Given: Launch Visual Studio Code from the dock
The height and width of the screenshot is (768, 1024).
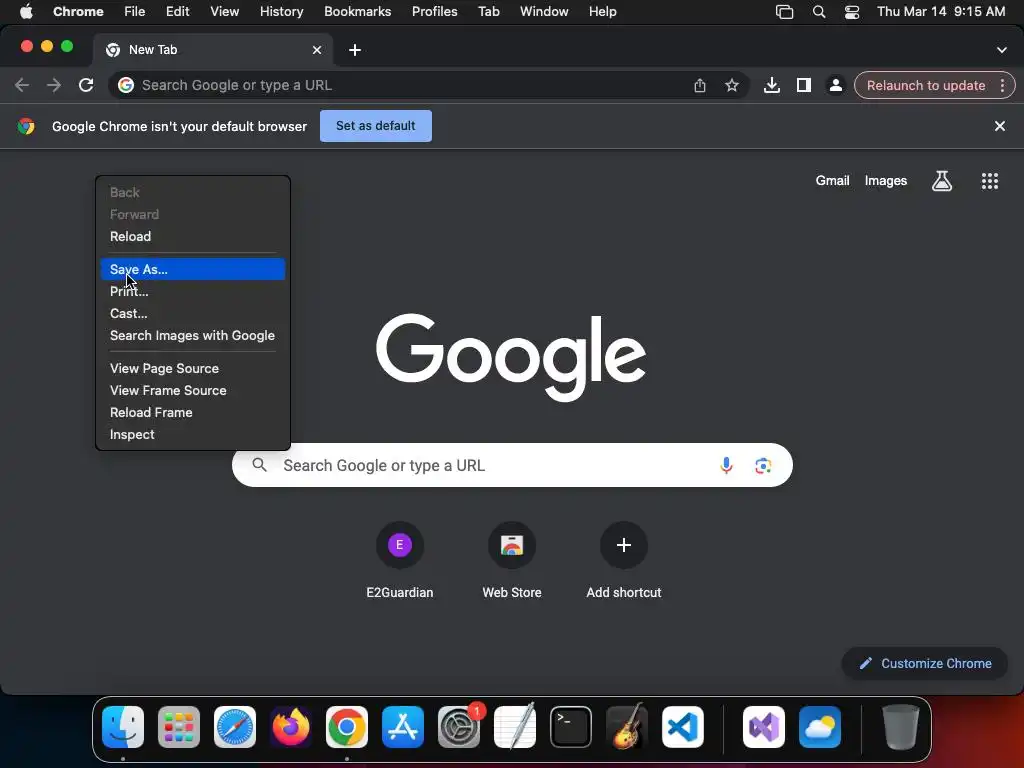Looking at the screenshot, I should (x=682, y=727).
